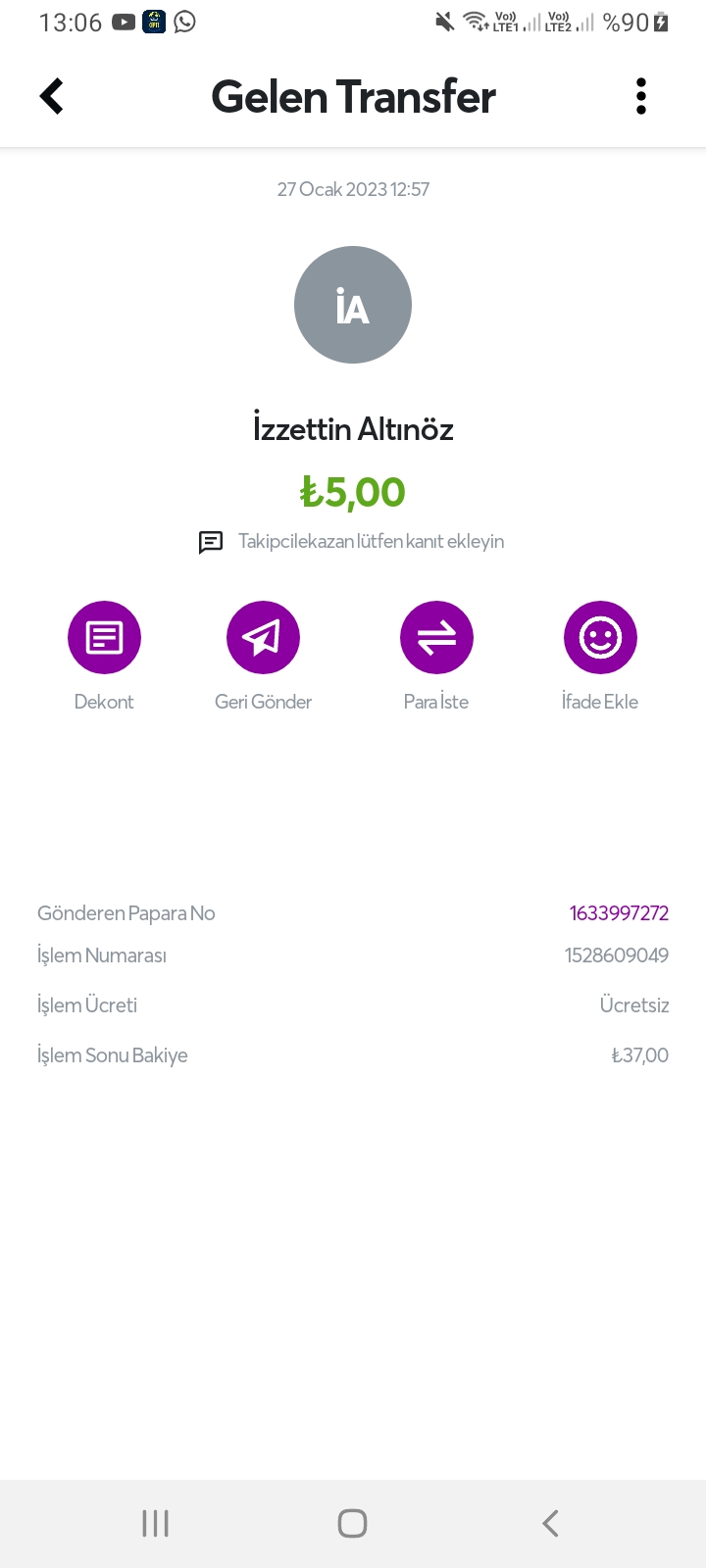Image resolution: width=706 pixels, height=1568 pixels.
Task: Tap the ₺5,00 transfer amount
Action: [x=353, y=492]
